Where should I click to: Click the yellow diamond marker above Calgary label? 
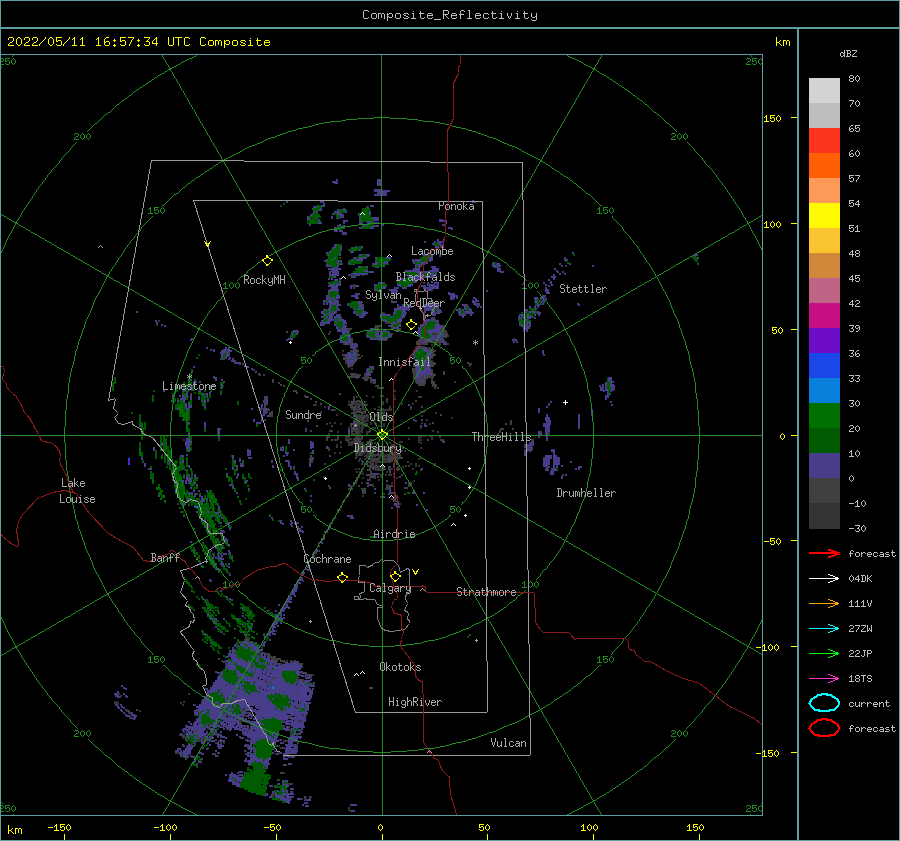[395, 576]
